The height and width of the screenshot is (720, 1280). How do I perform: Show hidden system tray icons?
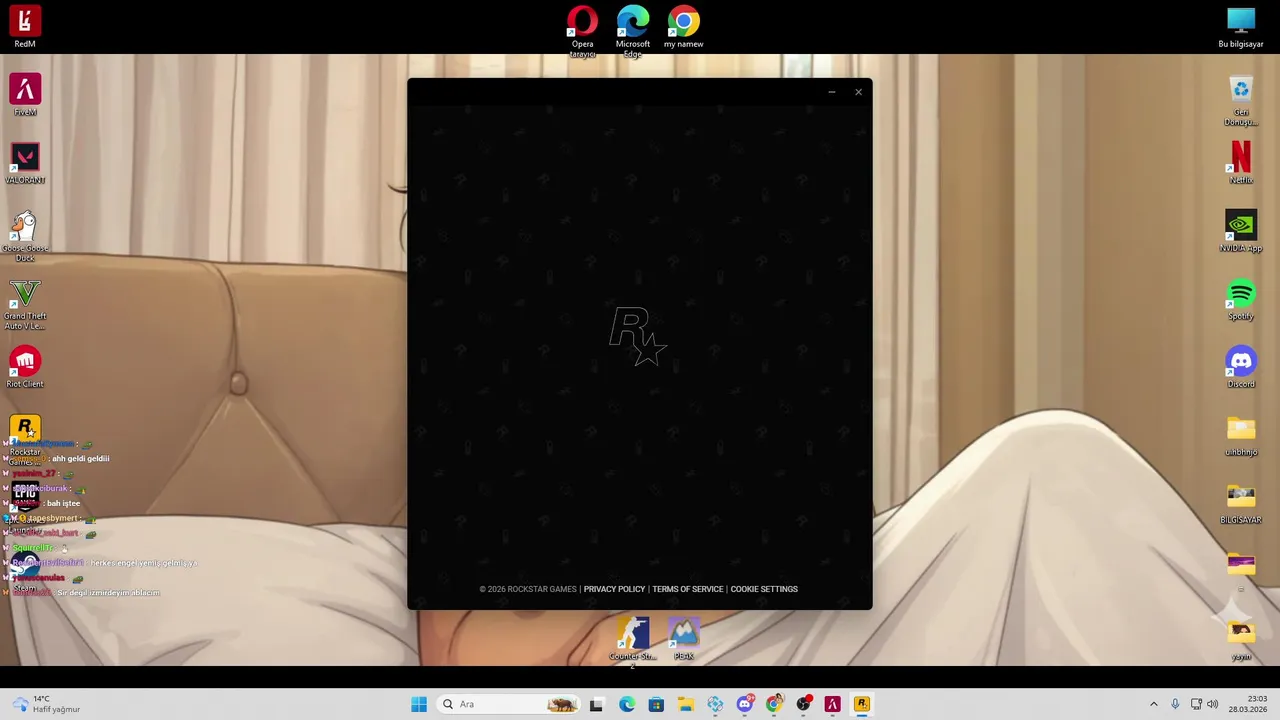1153,704
